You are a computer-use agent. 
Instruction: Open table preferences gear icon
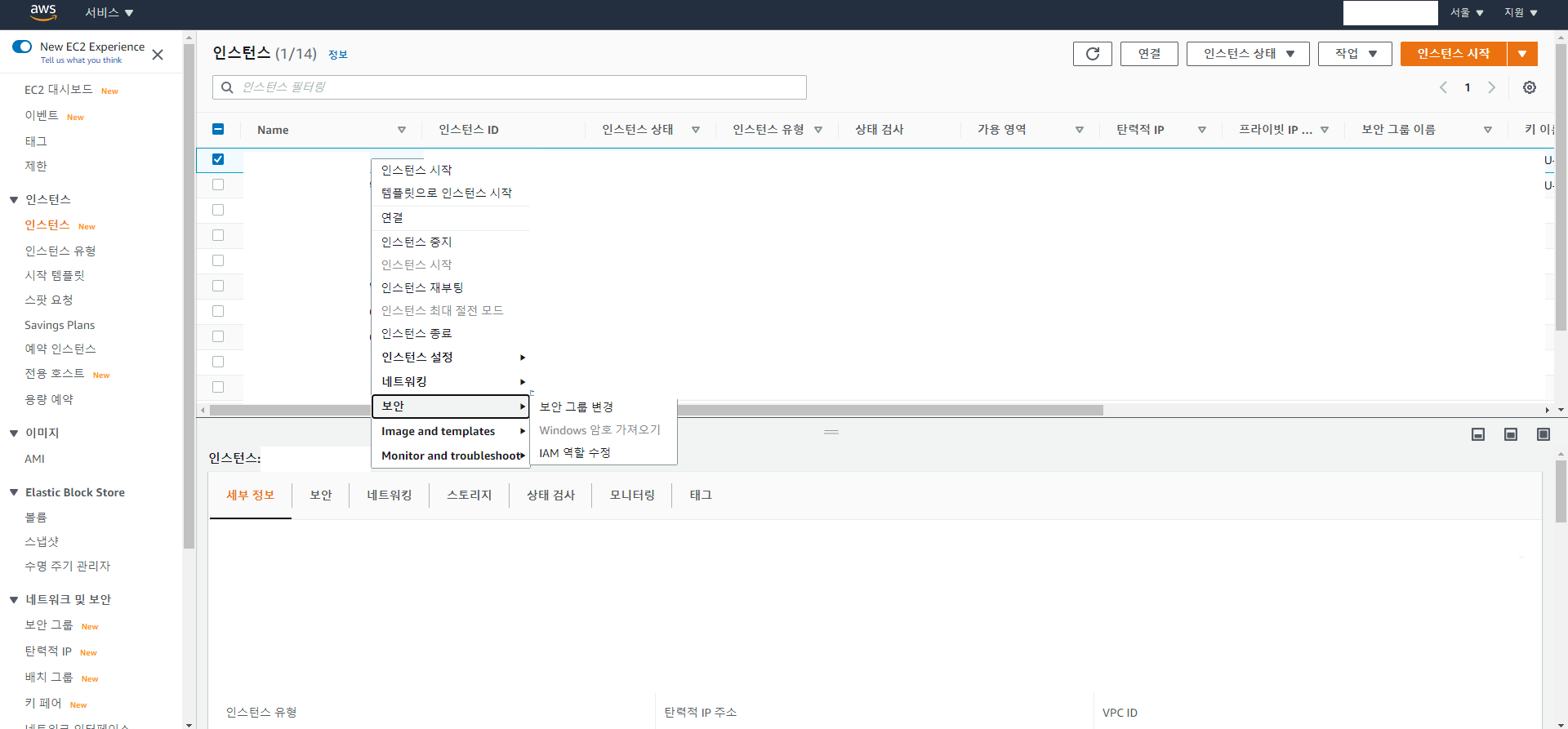point(1530,87)
